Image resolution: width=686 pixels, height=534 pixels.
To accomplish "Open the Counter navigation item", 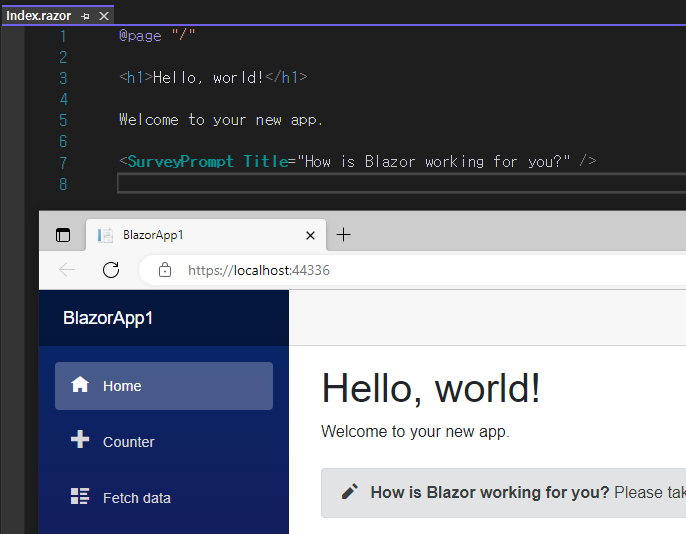I will click(164, 442).
